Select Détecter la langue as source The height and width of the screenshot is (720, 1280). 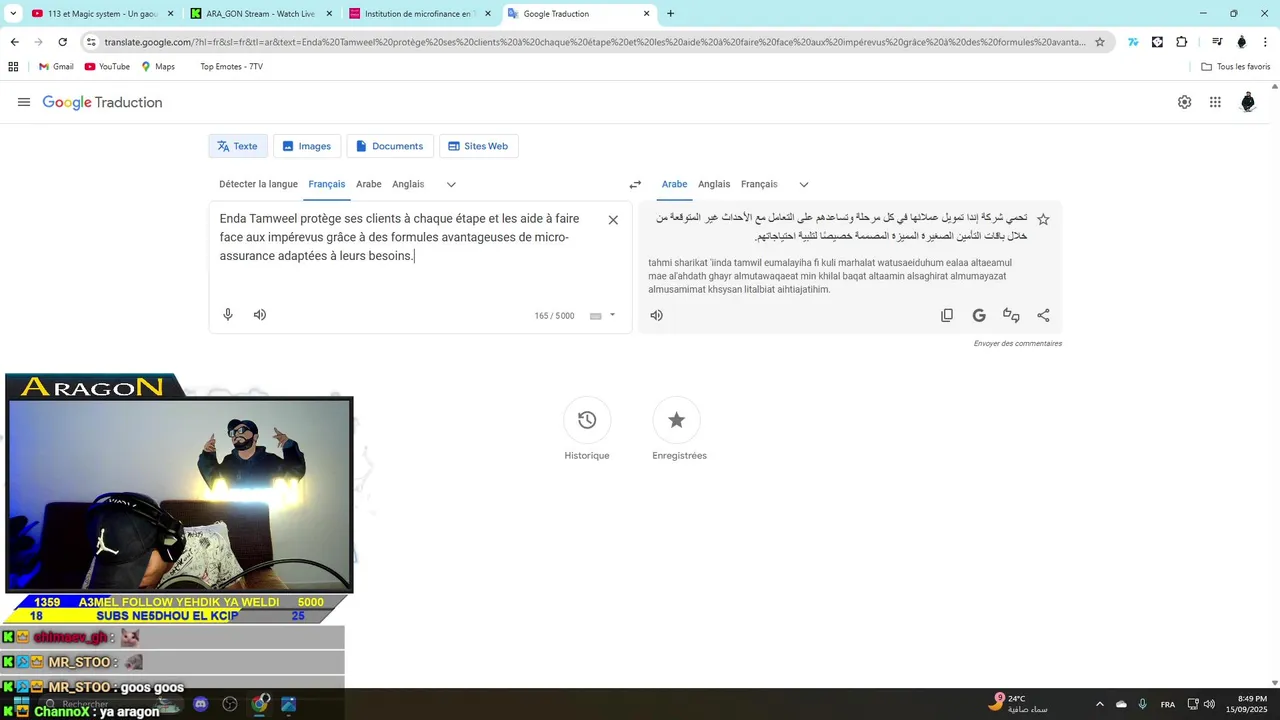point(258,184)
